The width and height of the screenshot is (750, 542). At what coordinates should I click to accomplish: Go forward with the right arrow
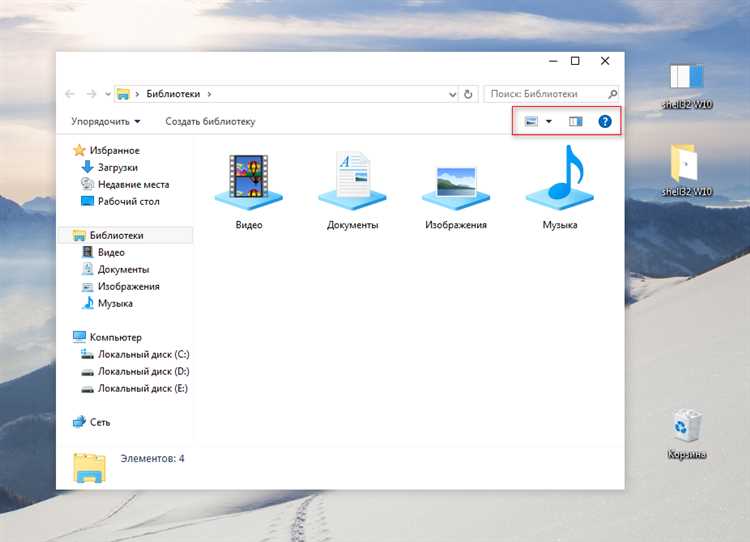click(x=91, y=94)
